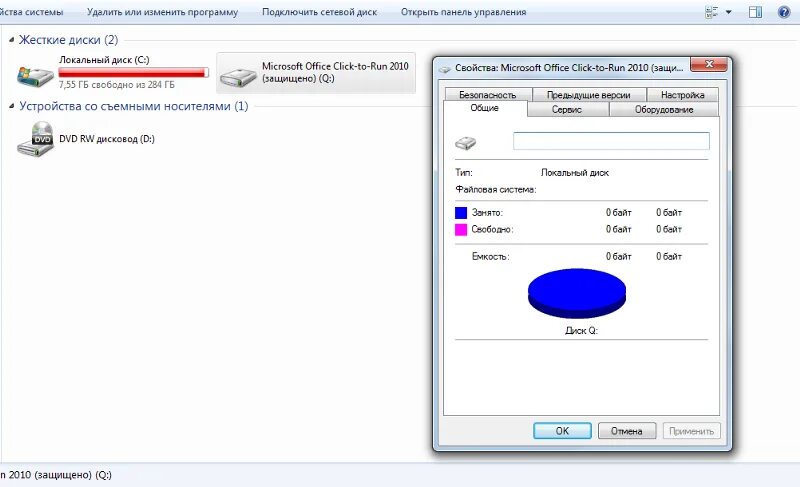
Task: Click the Файловая система label
Action: 496,190
